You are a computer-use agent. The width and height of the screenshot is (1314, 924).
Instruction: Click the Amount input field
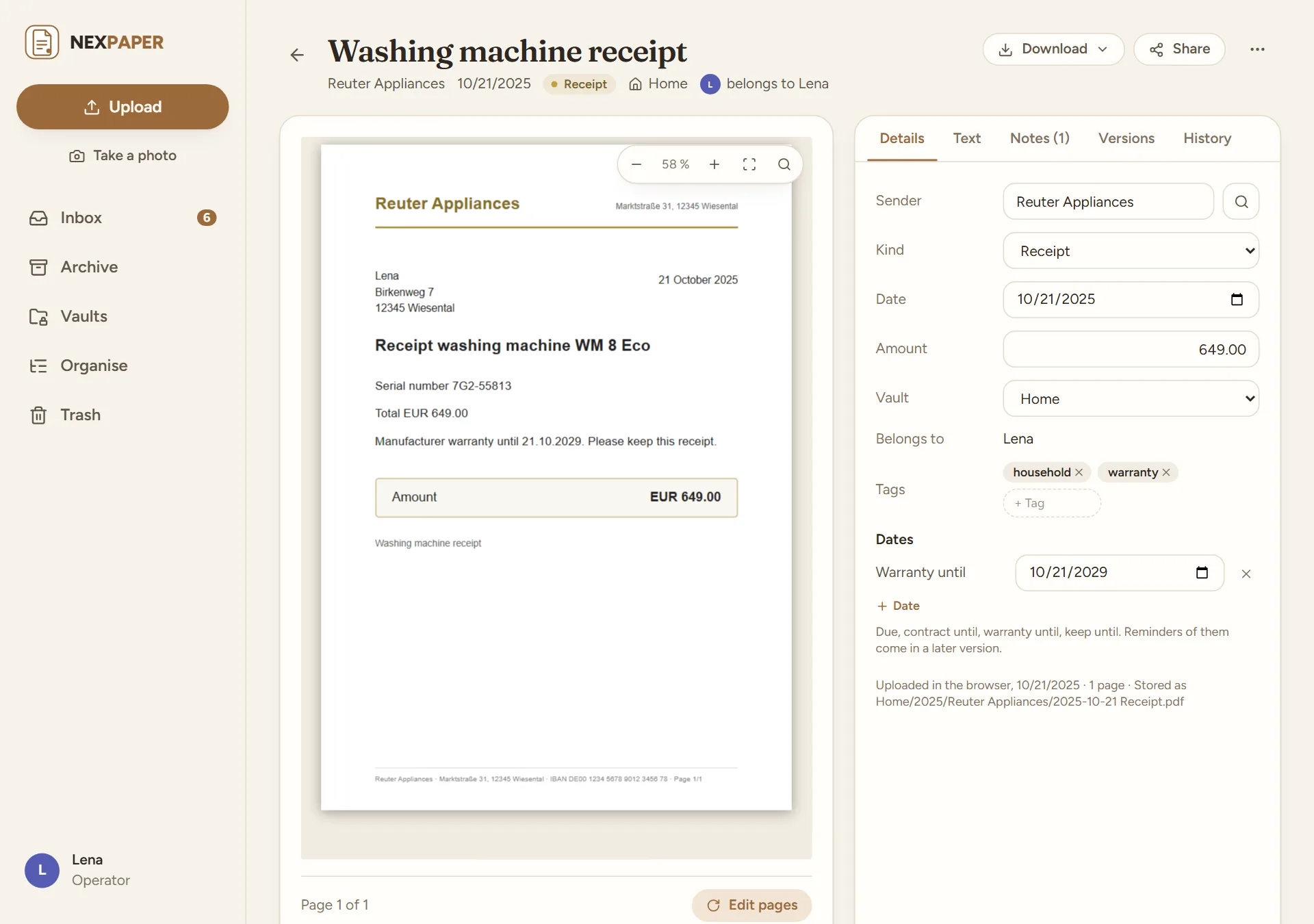[x=1131, y=349]
